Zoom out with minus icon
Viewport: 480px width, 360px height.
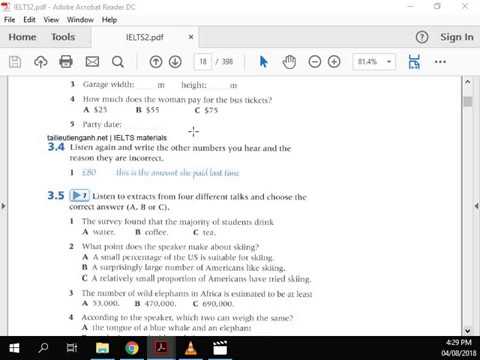tap(315, 62)
